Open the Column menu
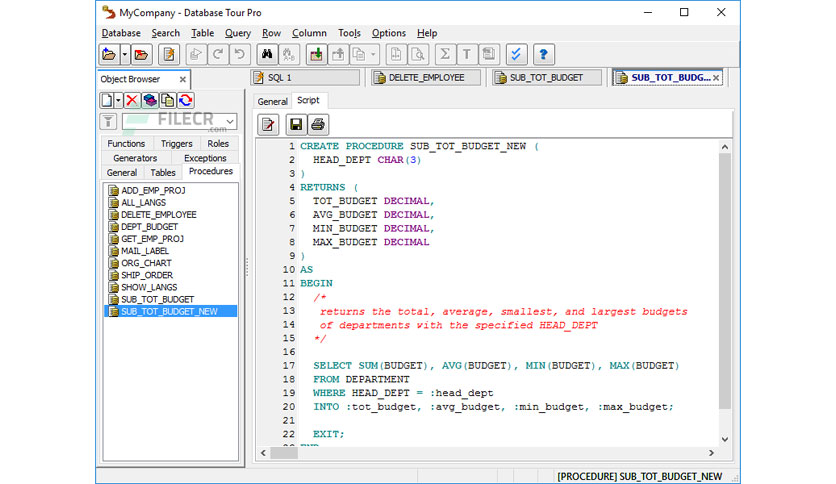This screenshot has height=484, width=836. pyautogui.click(x=309, y=33)
